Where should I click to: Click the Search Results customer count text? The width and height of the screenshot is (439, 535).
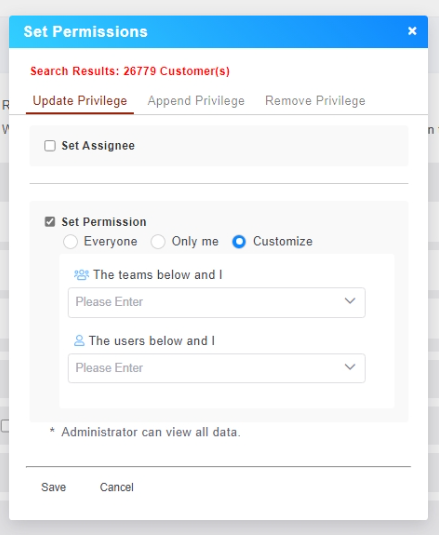click(130, 71)
